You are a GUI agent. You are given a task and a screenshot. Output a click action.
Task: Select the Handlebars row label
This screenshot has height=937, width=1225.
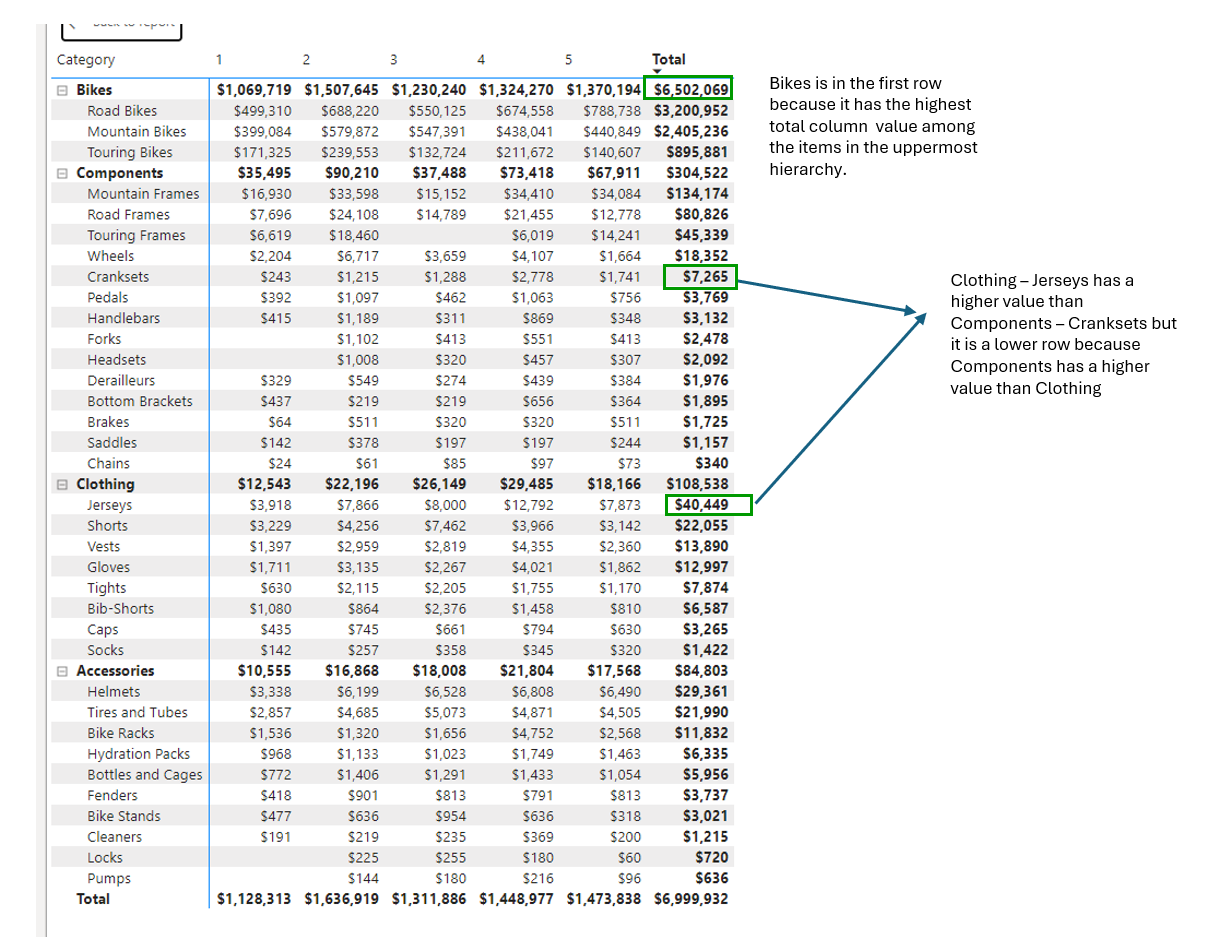123,318
